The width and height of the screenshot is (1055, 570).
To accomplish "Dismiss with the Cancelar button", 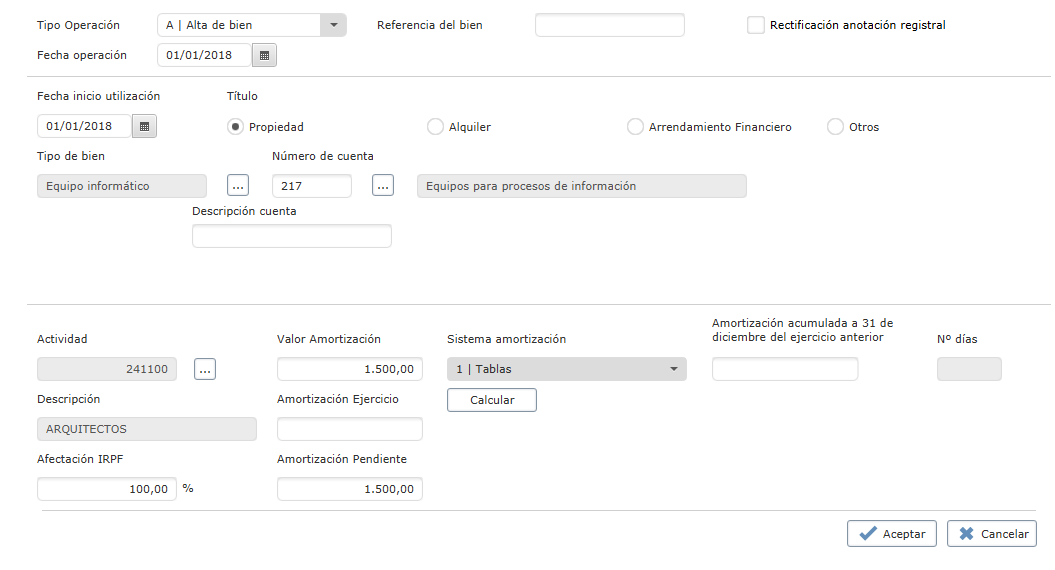I will [992, 534].
